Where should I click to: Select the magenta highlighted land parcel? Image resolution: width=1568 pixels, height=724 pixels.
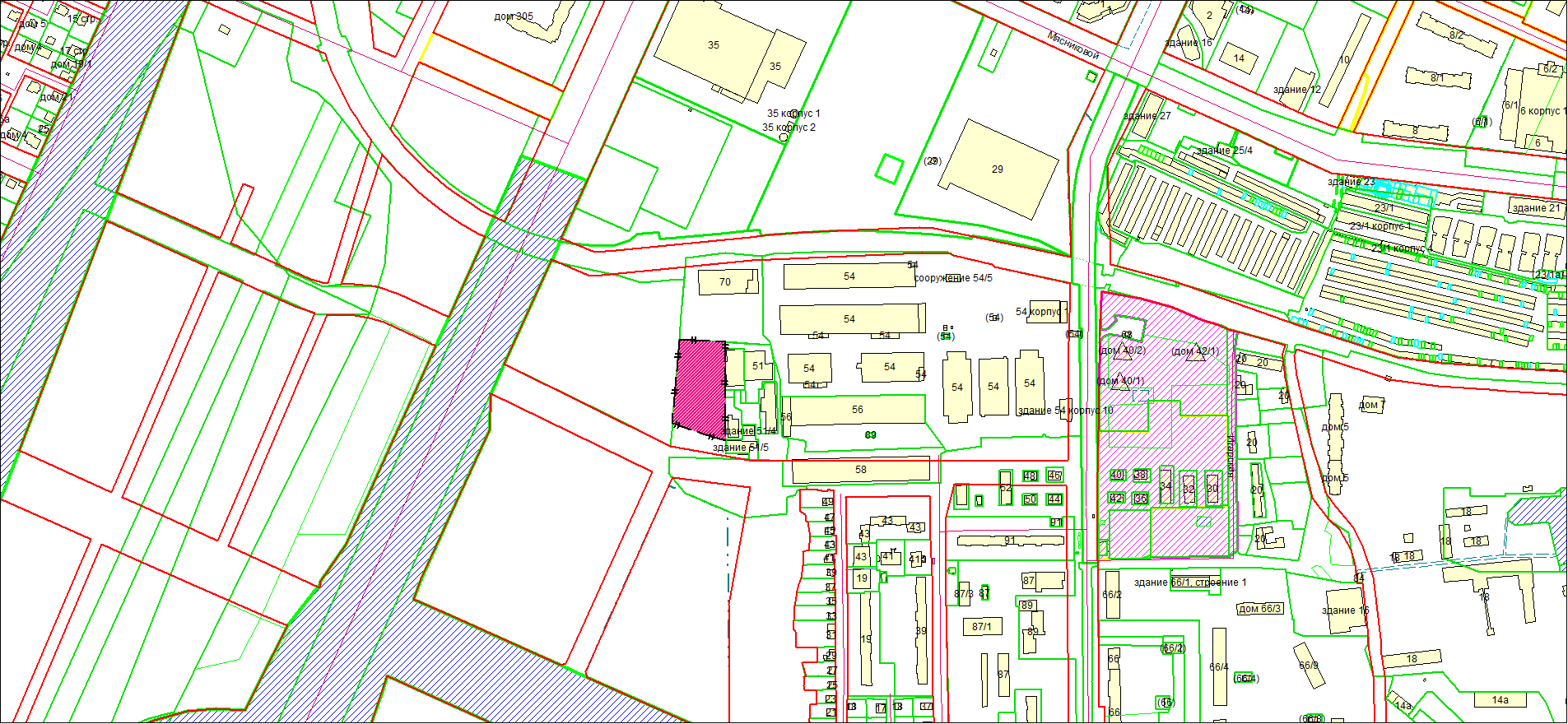pos(700,387)
